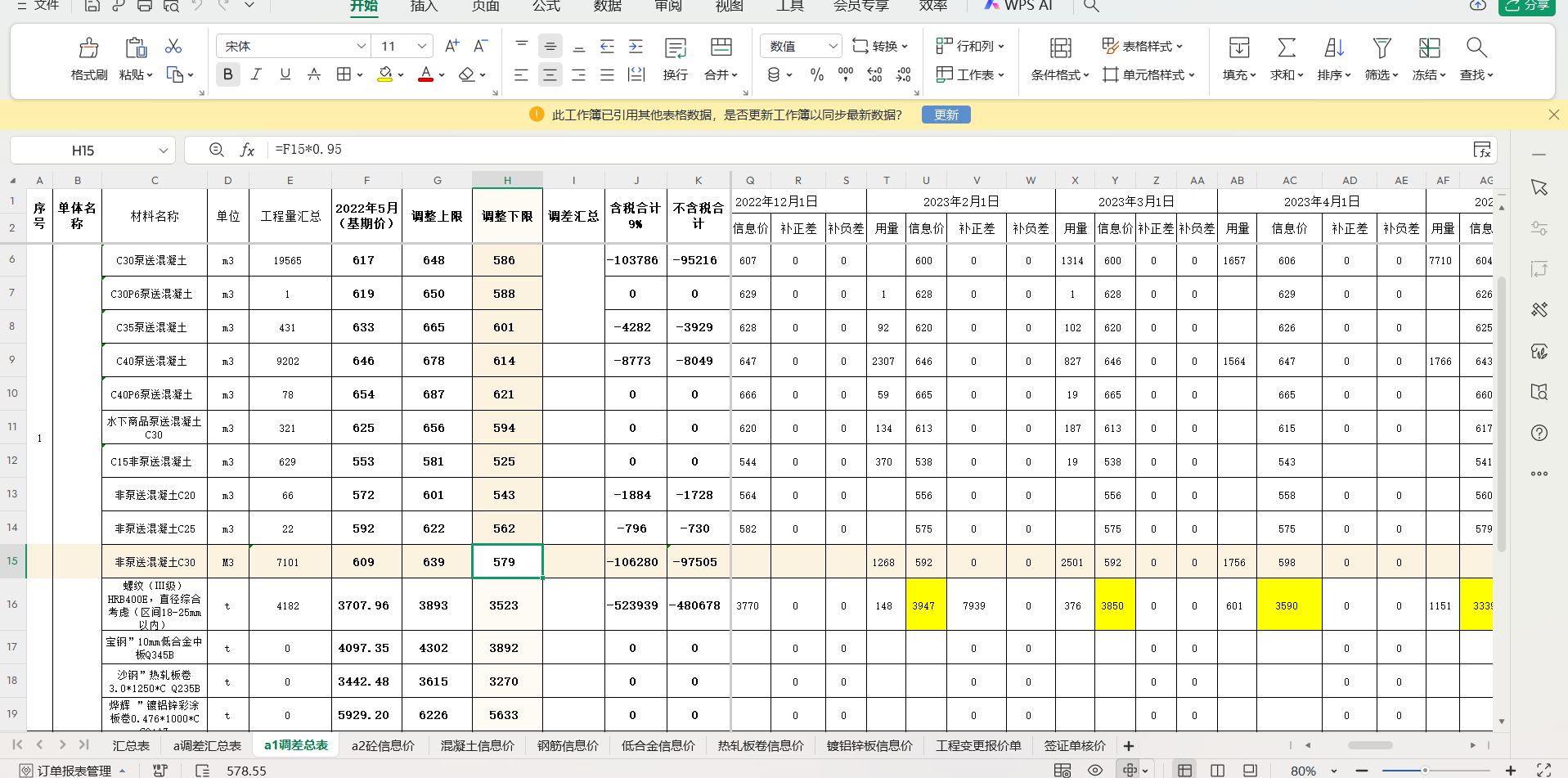Select the Format Painter (格式刷) tool
Viewport: 1568px width, 778px height.
tap(88, 57)
